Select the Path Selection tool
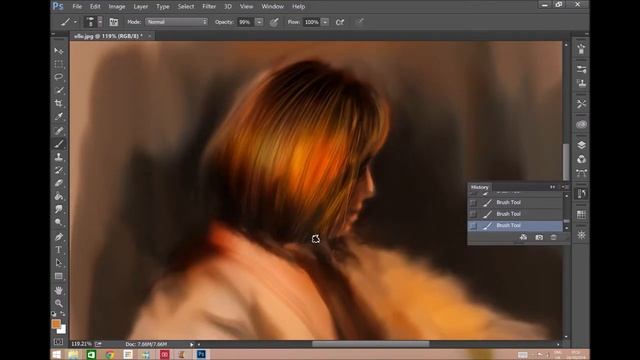 [x=59, y=263]
